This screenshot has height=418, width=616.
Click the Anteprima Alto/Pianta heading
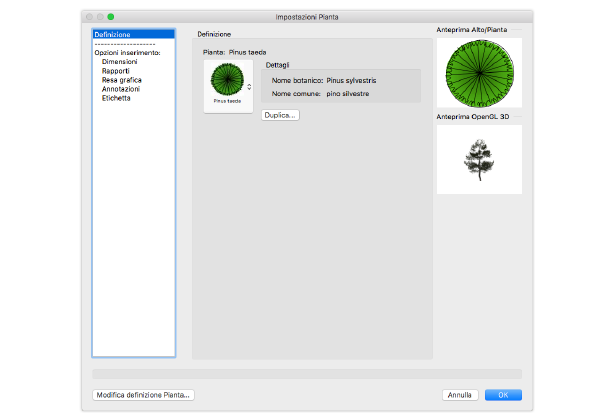coord(472,30)
